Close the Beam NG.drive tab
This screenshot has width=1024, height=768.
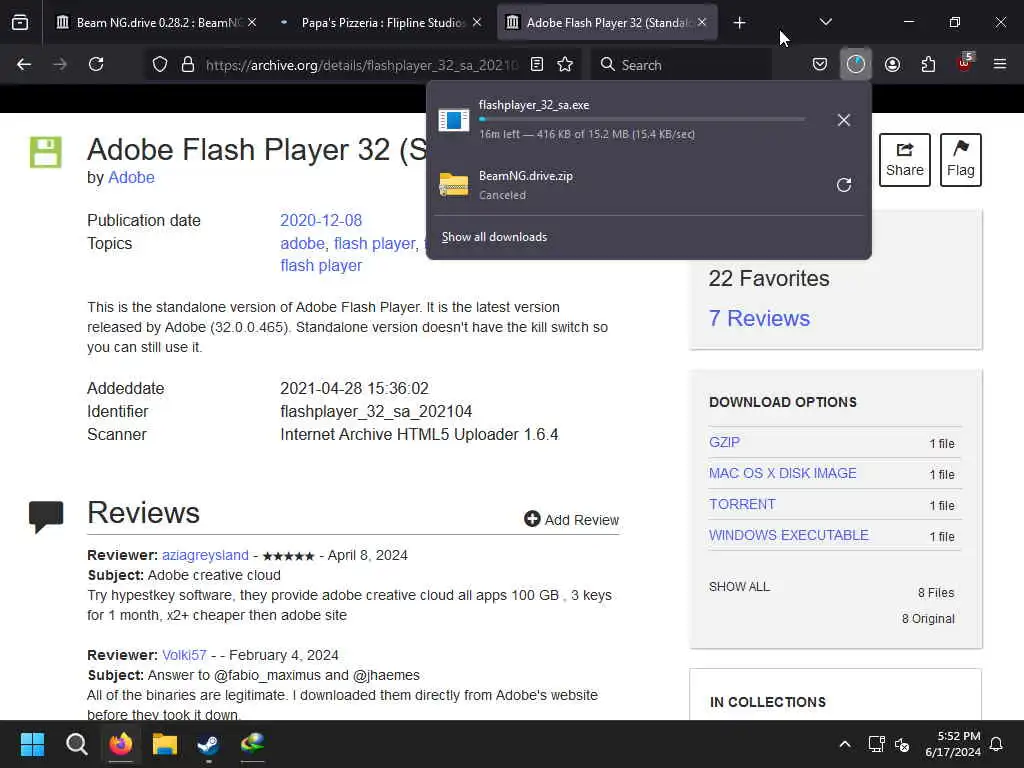tap(252, 23)
